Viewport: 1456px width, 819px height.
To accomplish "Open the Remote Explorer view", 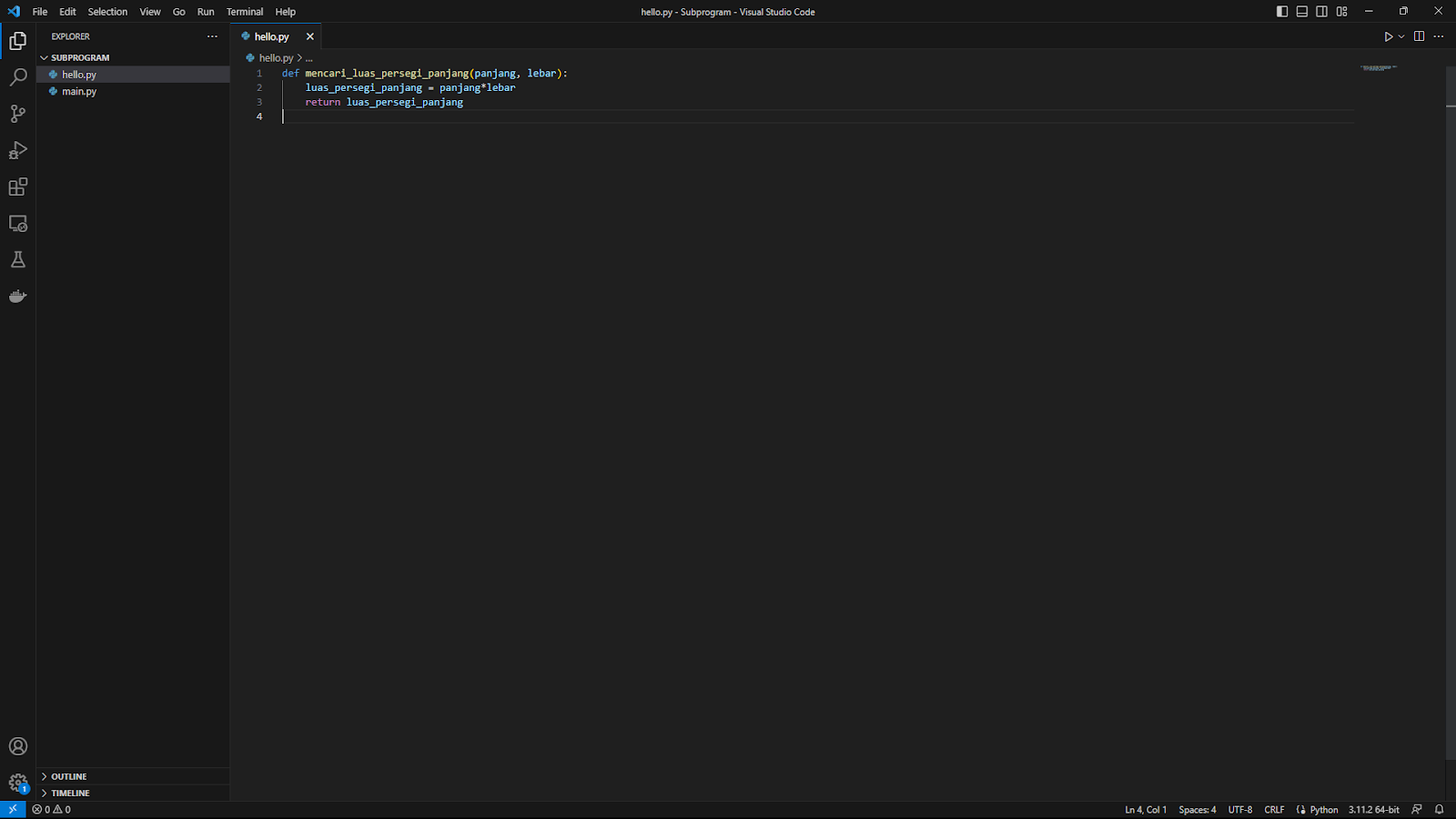I will point(18,223).
